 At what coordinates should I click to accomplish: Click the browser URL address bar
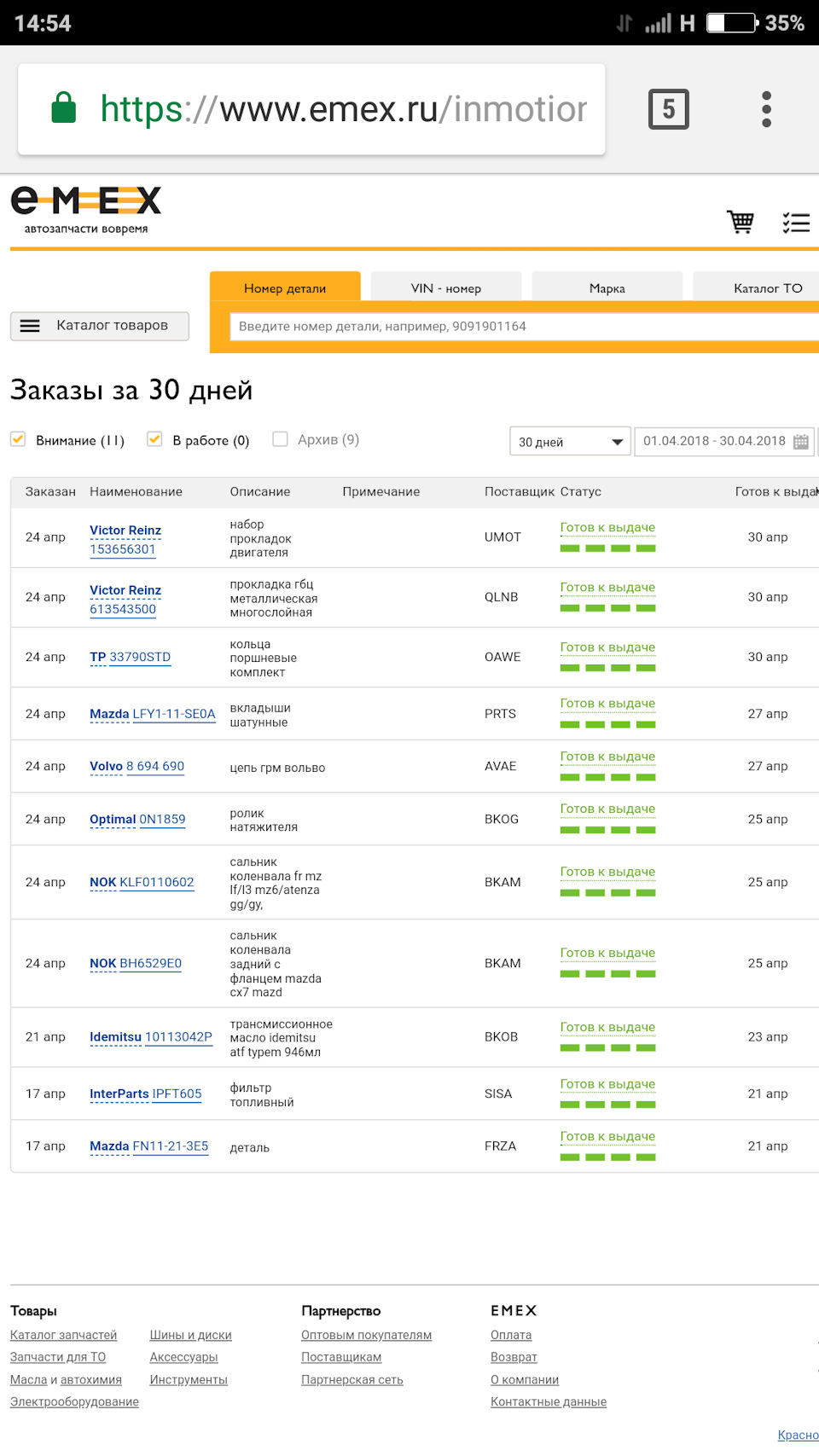tap(311, 109)
